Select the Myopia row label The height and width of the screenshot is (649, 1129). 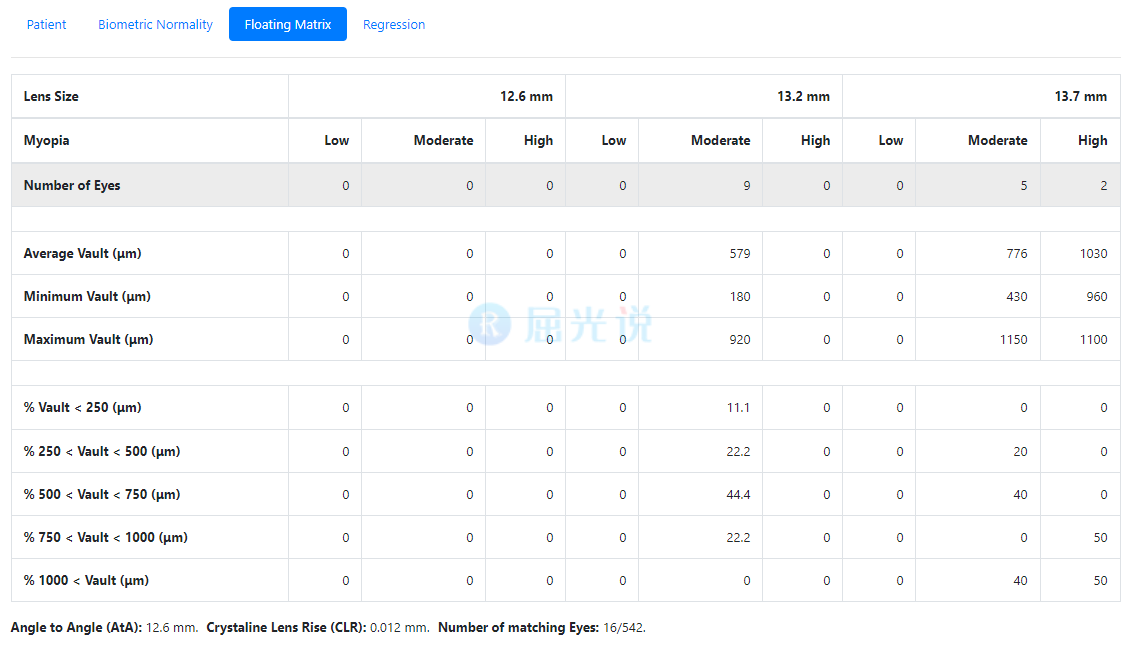tap(47, 141)
